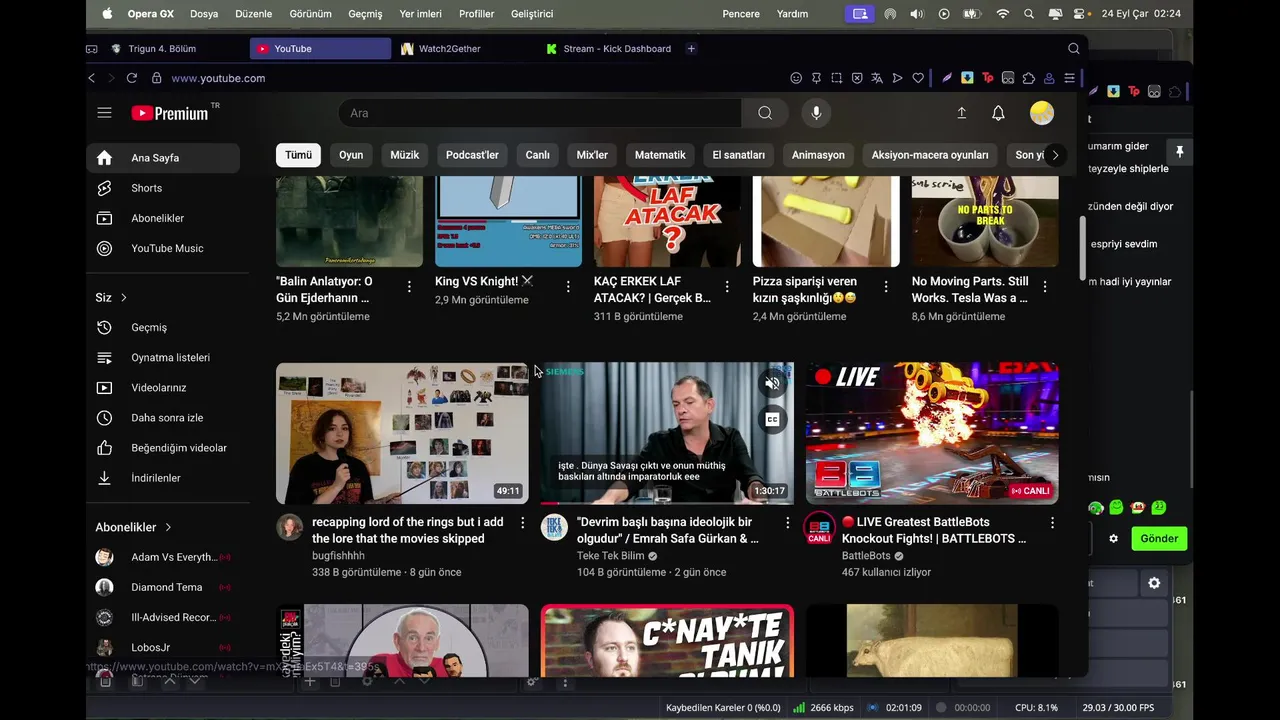Open the recapping lord of the rings thumbnail
This screenshot has height=720, width=1280.
[x=402, y=433]
